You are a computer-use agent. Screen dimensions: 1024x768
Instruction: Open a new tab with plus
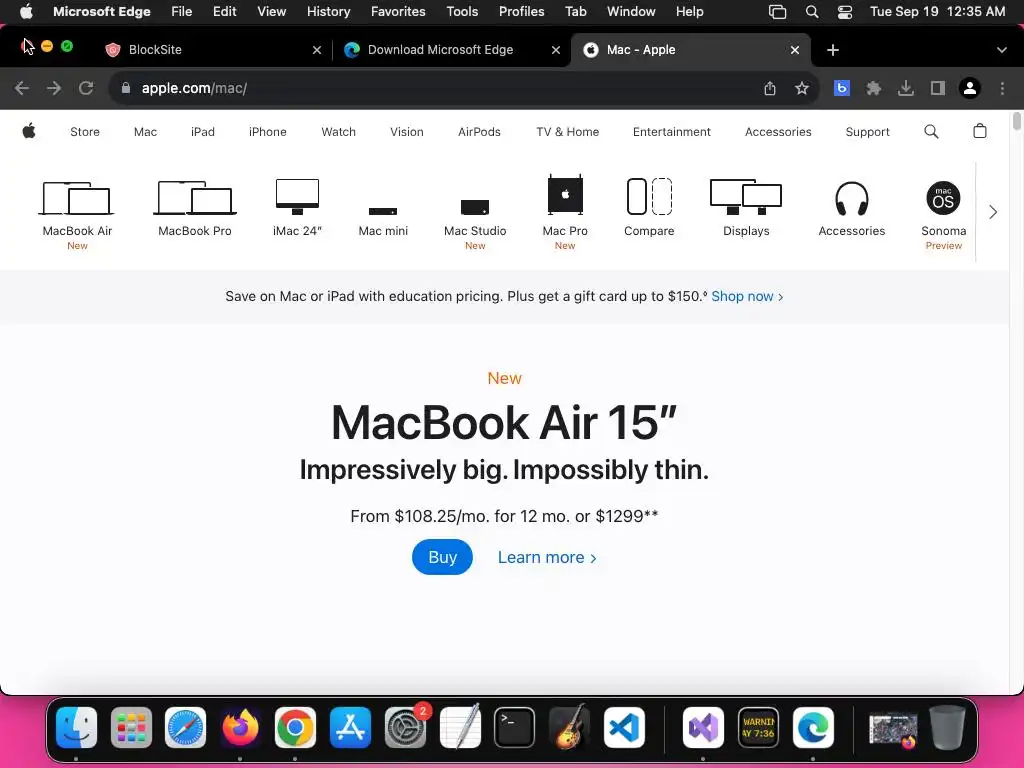tap(833, 50)
